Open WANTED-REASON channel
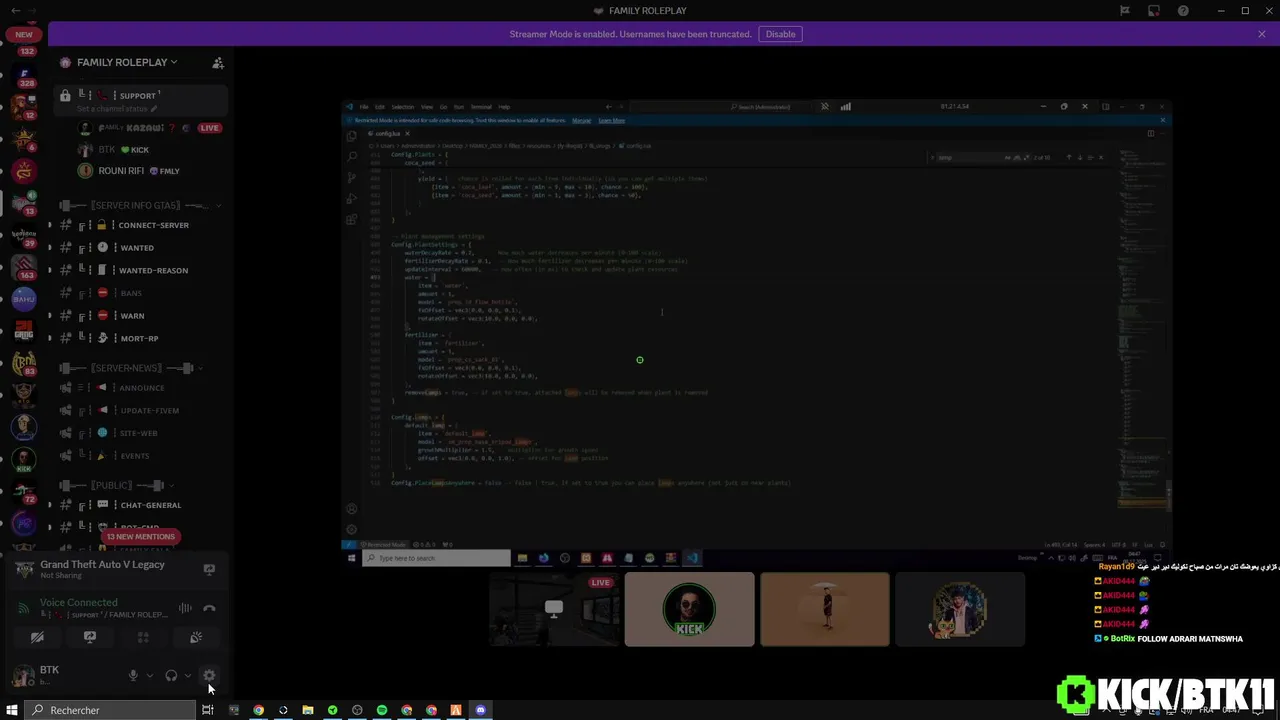Screen dimensions: 1280x720 (140, 270)
